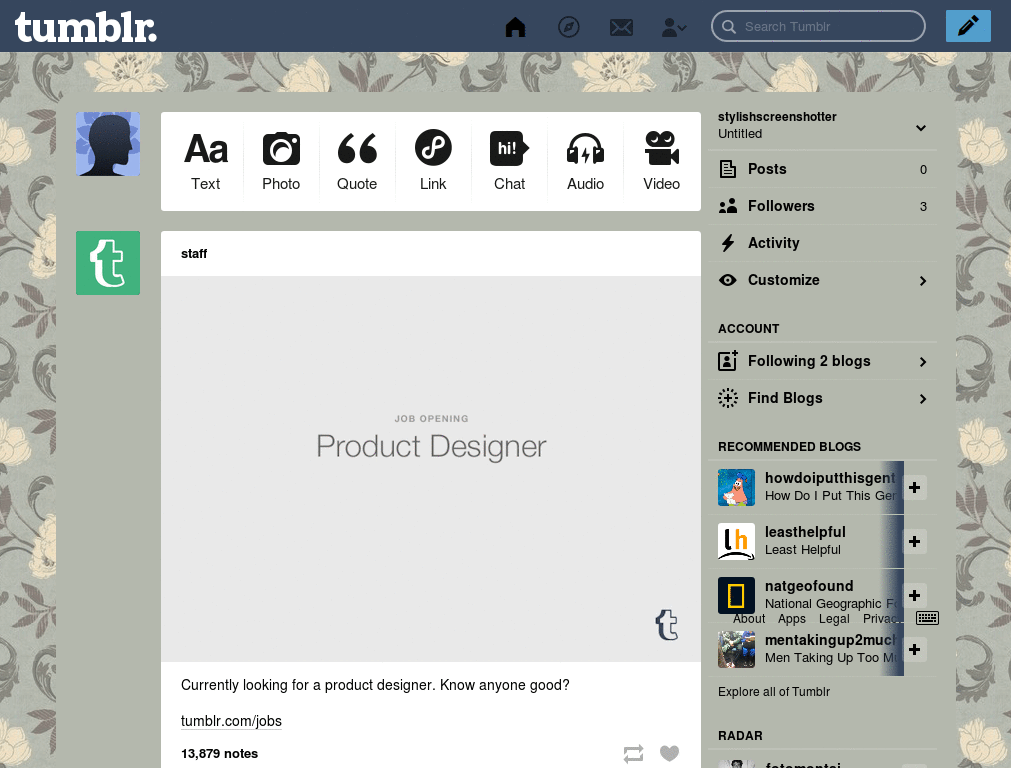Screen dimensions: 1024x768
Task: Create a Quote post
Action: [x=357, y=161]
